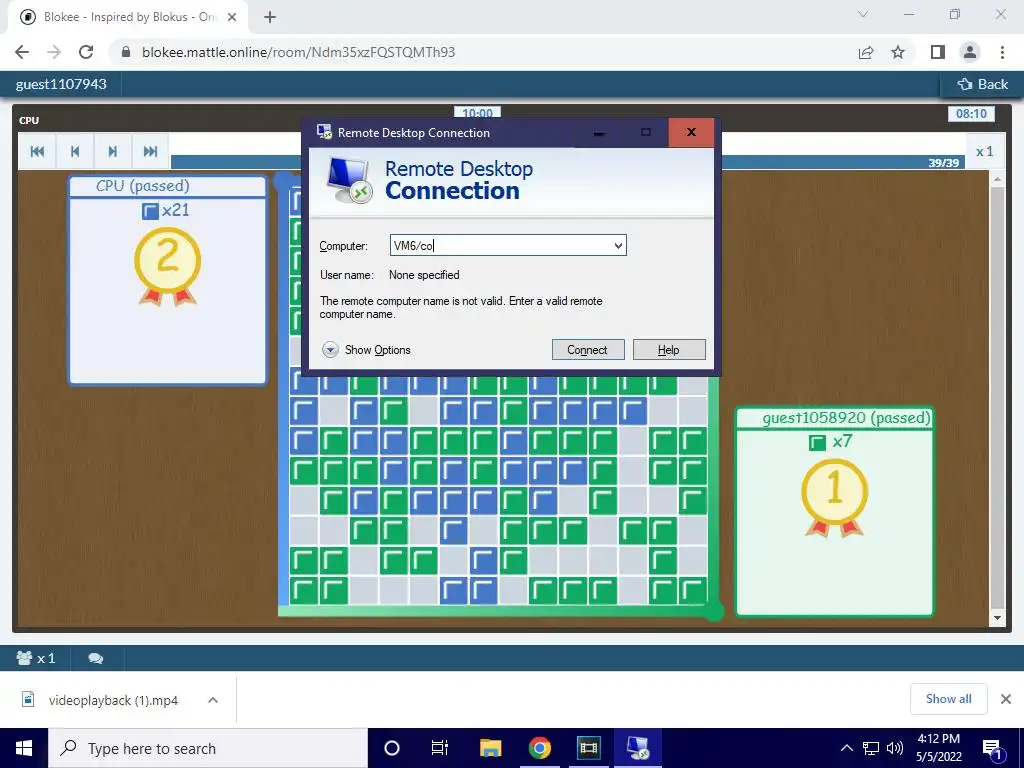Click the x1 replay speed control
Screen dimensions: 1024x768
pyautogui.click(x=984, y=152)
